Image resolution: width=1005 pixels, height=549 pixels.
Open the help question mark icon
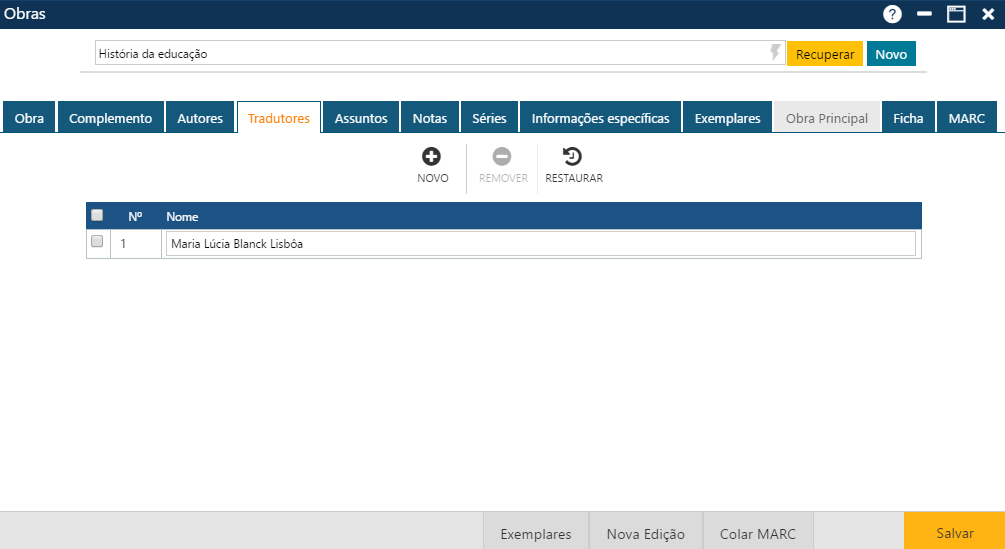[892, 14]
